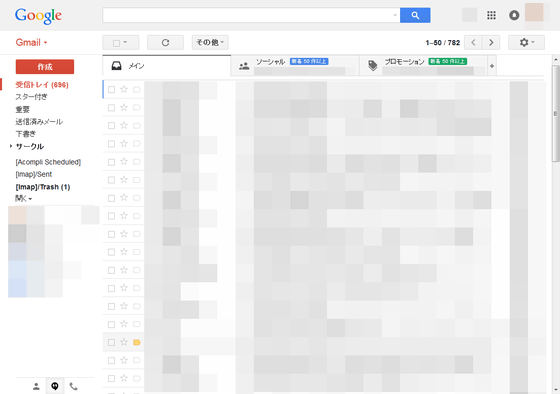Viewport: 560px width, 394px height.
Task: Show search options arrow in search box
Action: pyautogui.click(x=395, y=15)
